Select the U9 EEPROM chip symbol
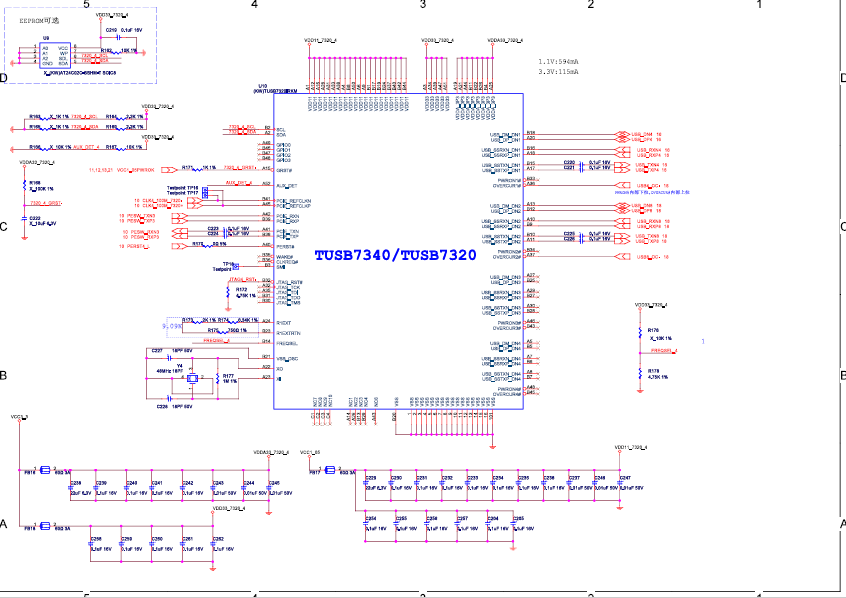Image resolution: width=846 pixels, height=598 pixels. click(x=54, y=56)
